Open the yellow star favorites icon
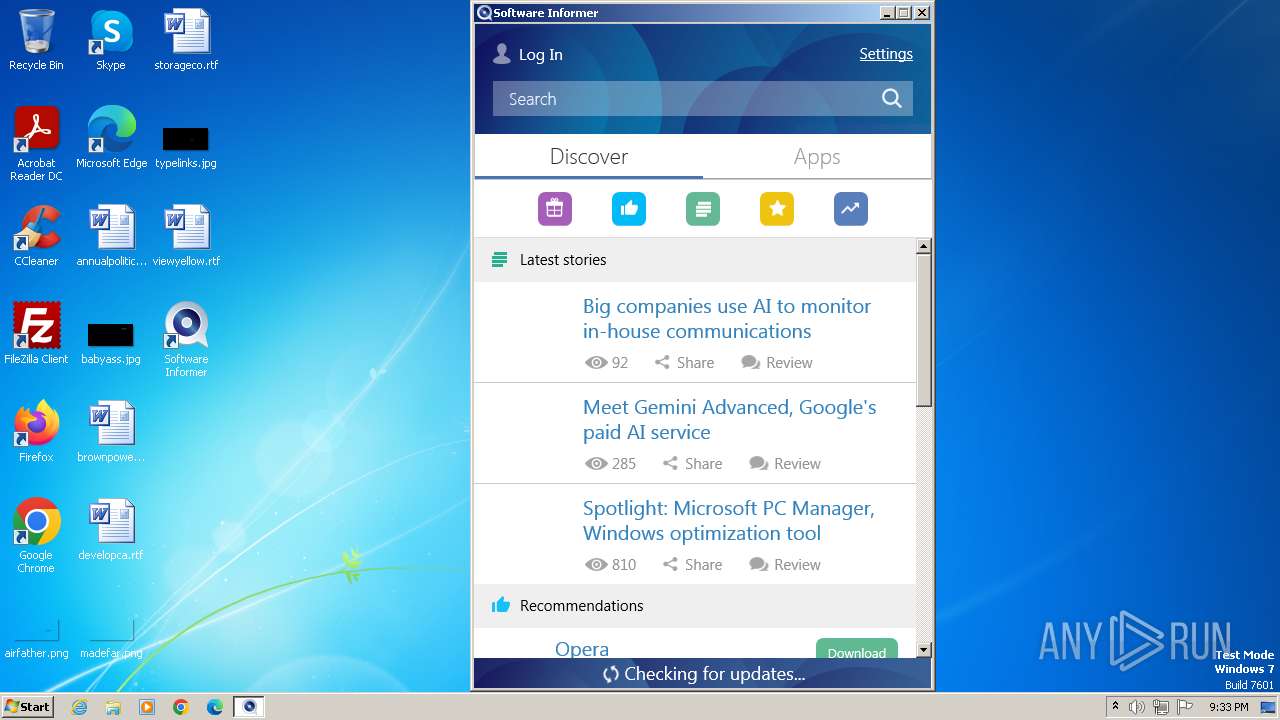Viewport: 1280px width, 720px height. [x=777, y=209]
